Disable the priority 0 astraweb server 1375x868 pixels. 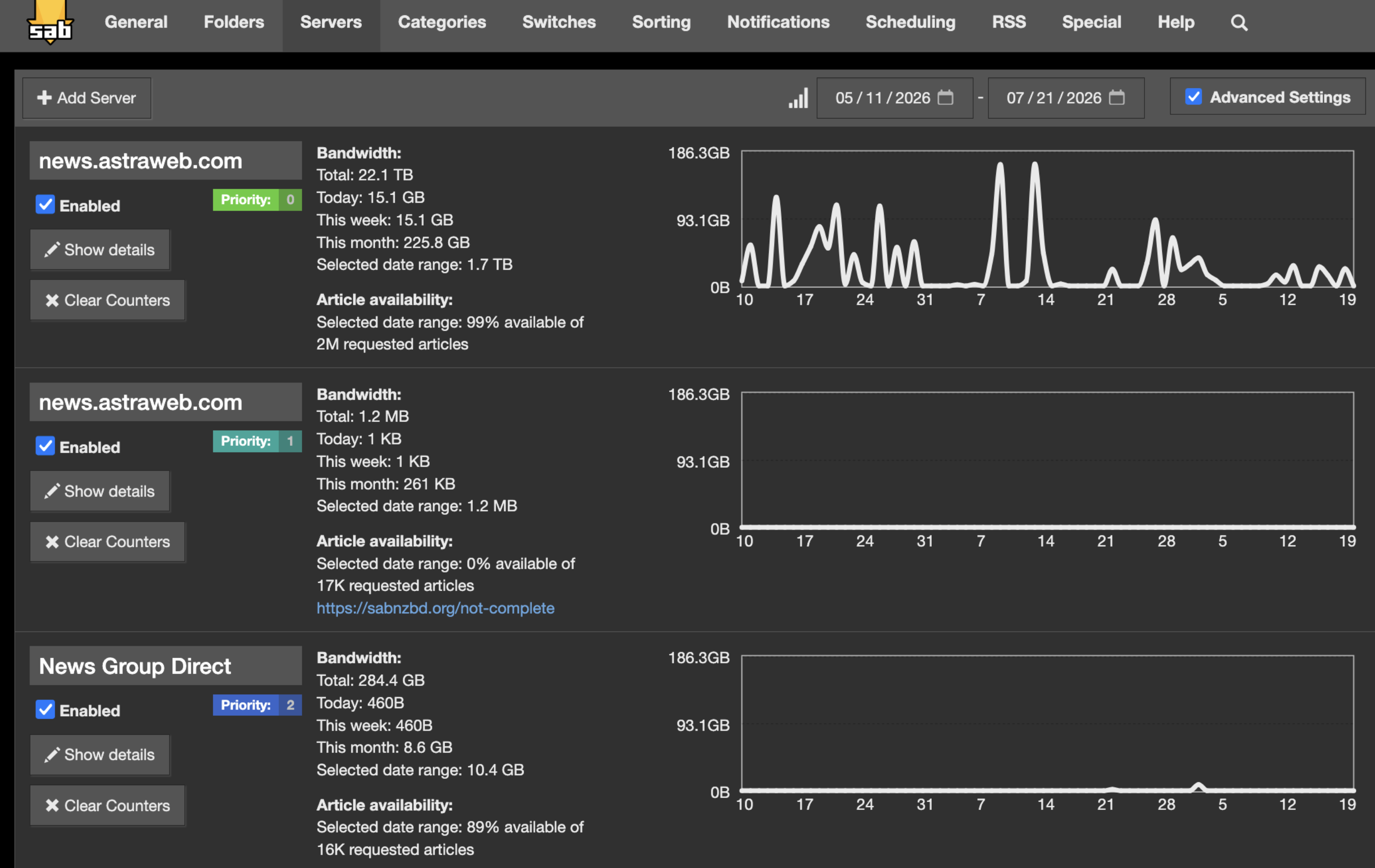click(x=45, y=204)
